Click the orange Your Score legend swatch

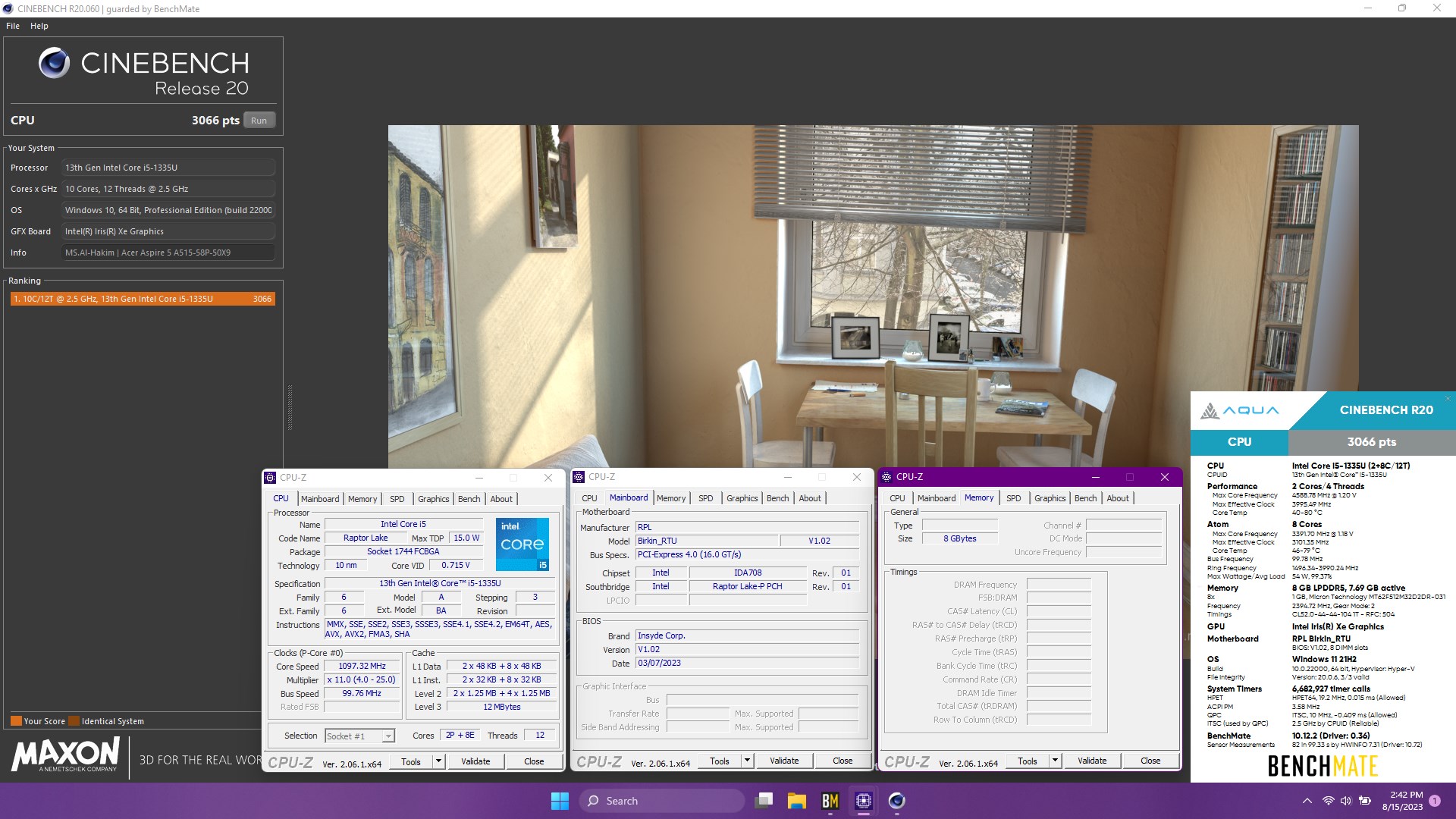pyautogui.click(x=16, y=721)
